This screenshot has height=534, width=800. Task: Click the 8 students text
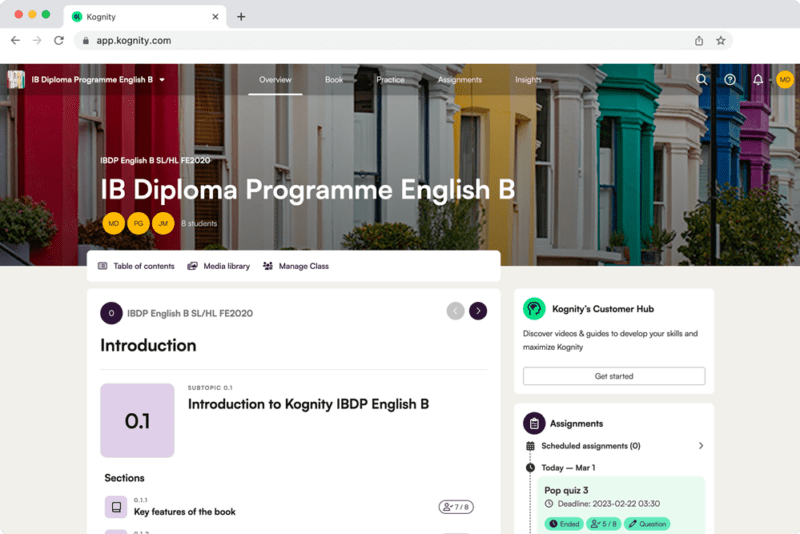199,223
